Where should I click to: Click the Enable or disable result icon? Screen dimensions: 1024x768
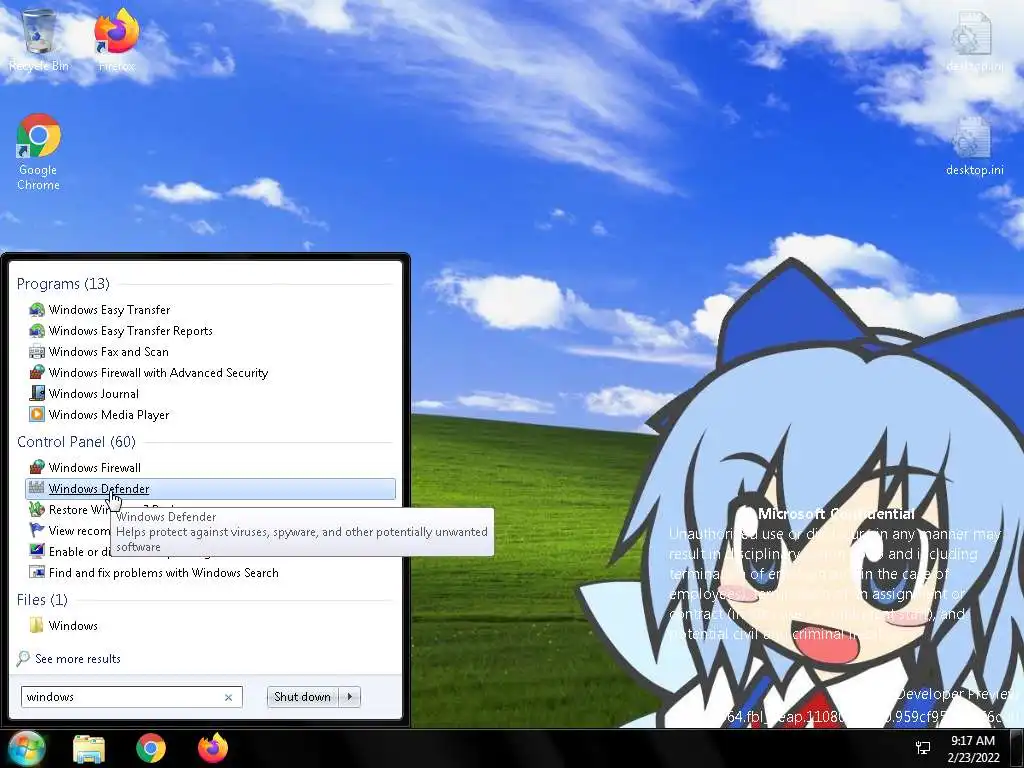click(37, 551)
